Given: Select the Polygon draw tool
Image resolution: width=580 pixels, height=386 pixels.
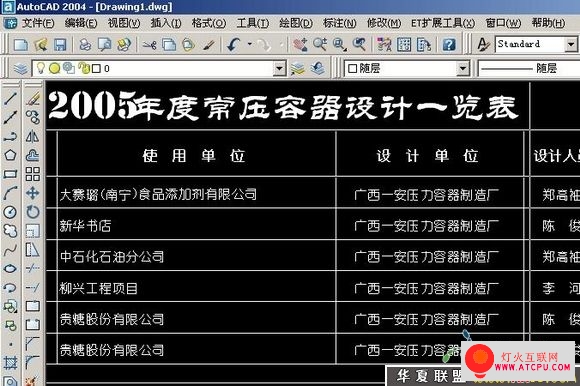Looking at the screenshot, I should (x=10, y=155).
